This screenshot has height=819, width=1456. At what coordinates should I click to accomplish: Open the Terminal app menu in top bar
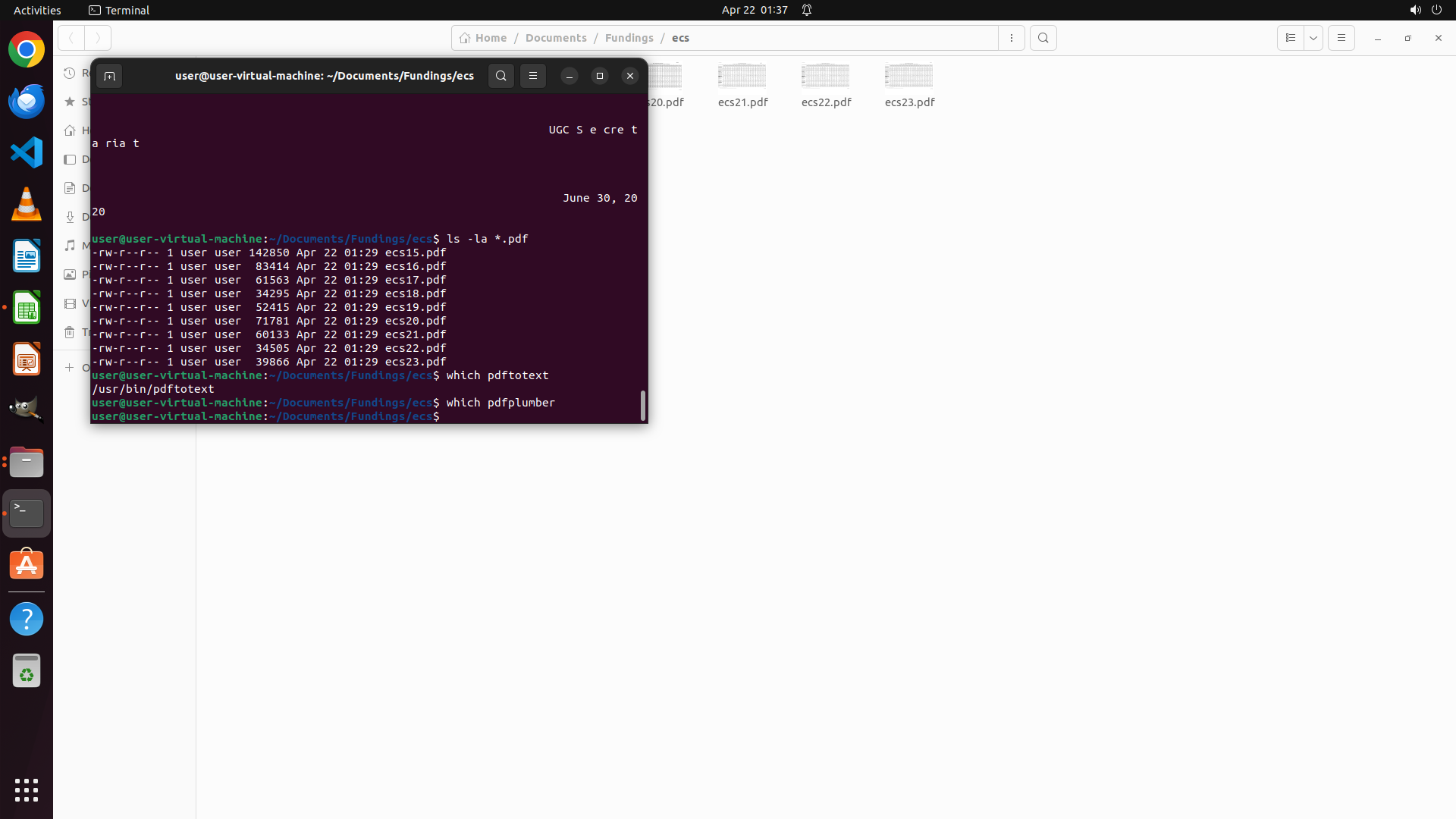click(119, 10)
